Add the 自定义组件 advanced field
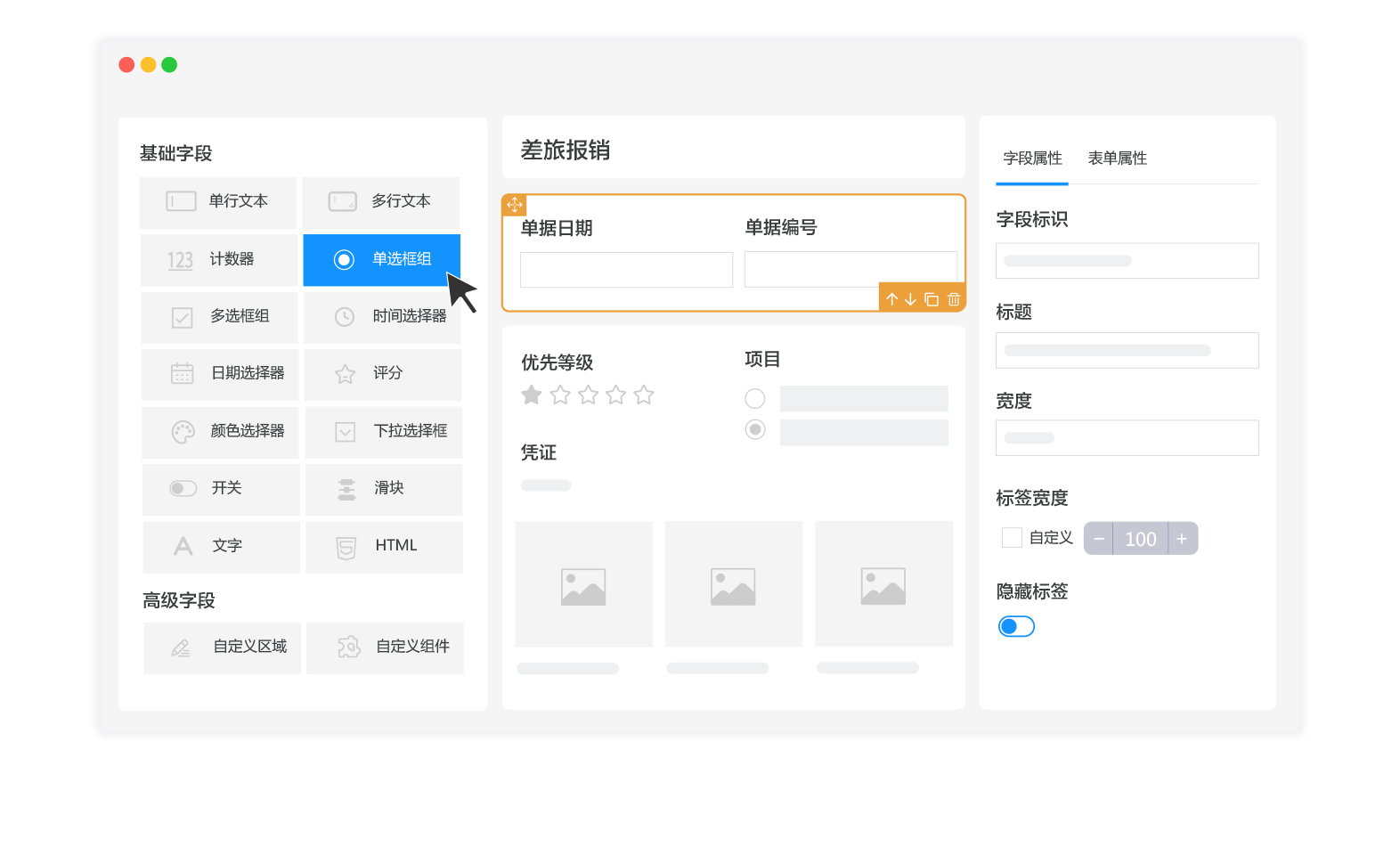Image resolution: width=1400 pixels, height=855 pixels. [x=386, y=647]
